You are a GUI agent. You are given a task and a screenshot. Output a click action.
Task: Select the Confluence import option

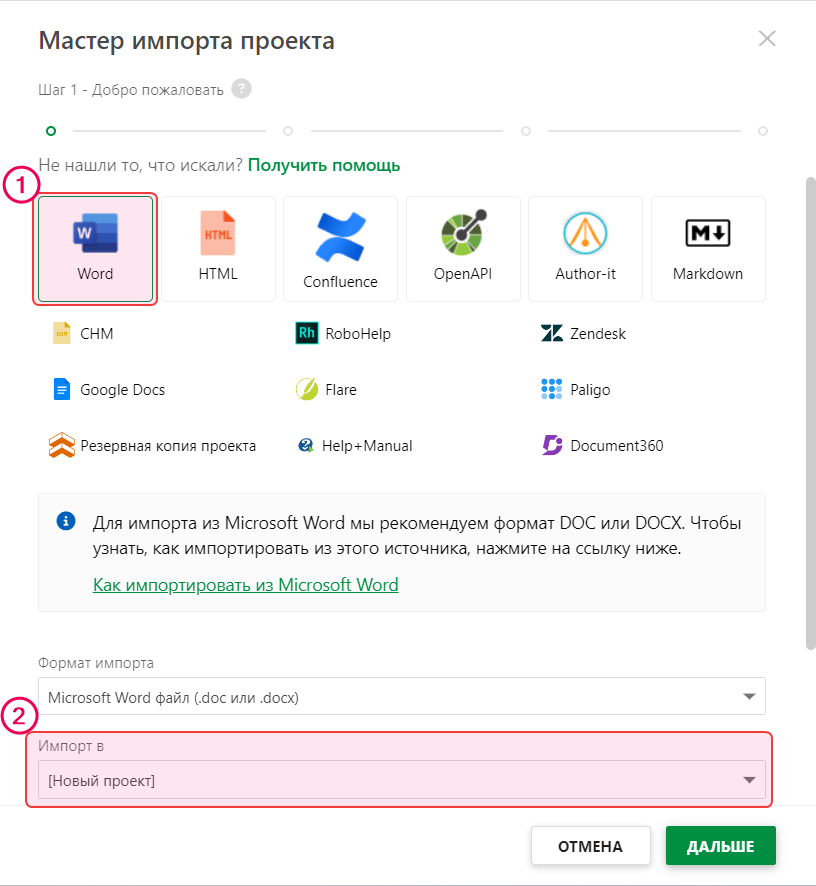(x=340, y=249)
